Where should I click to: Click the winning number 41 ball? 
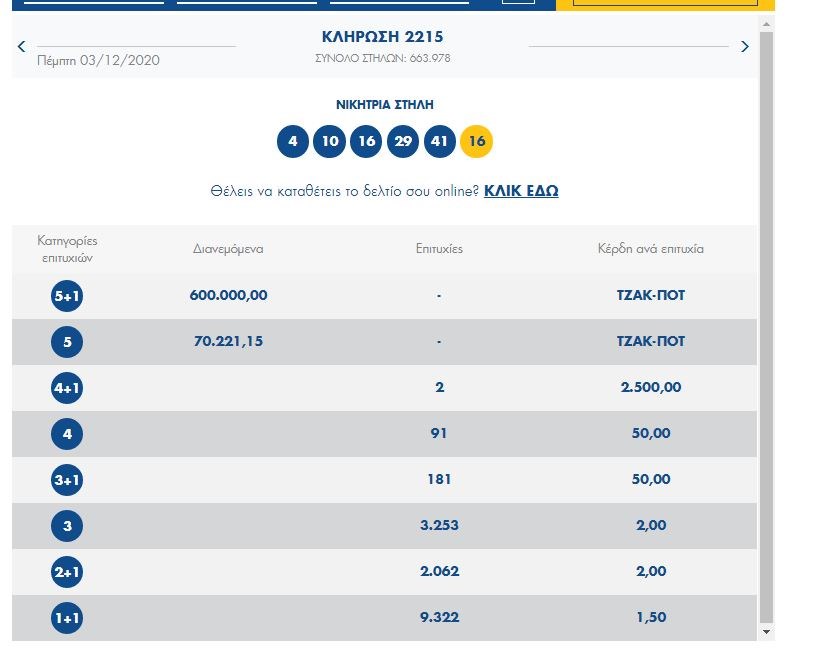[440, 141]
